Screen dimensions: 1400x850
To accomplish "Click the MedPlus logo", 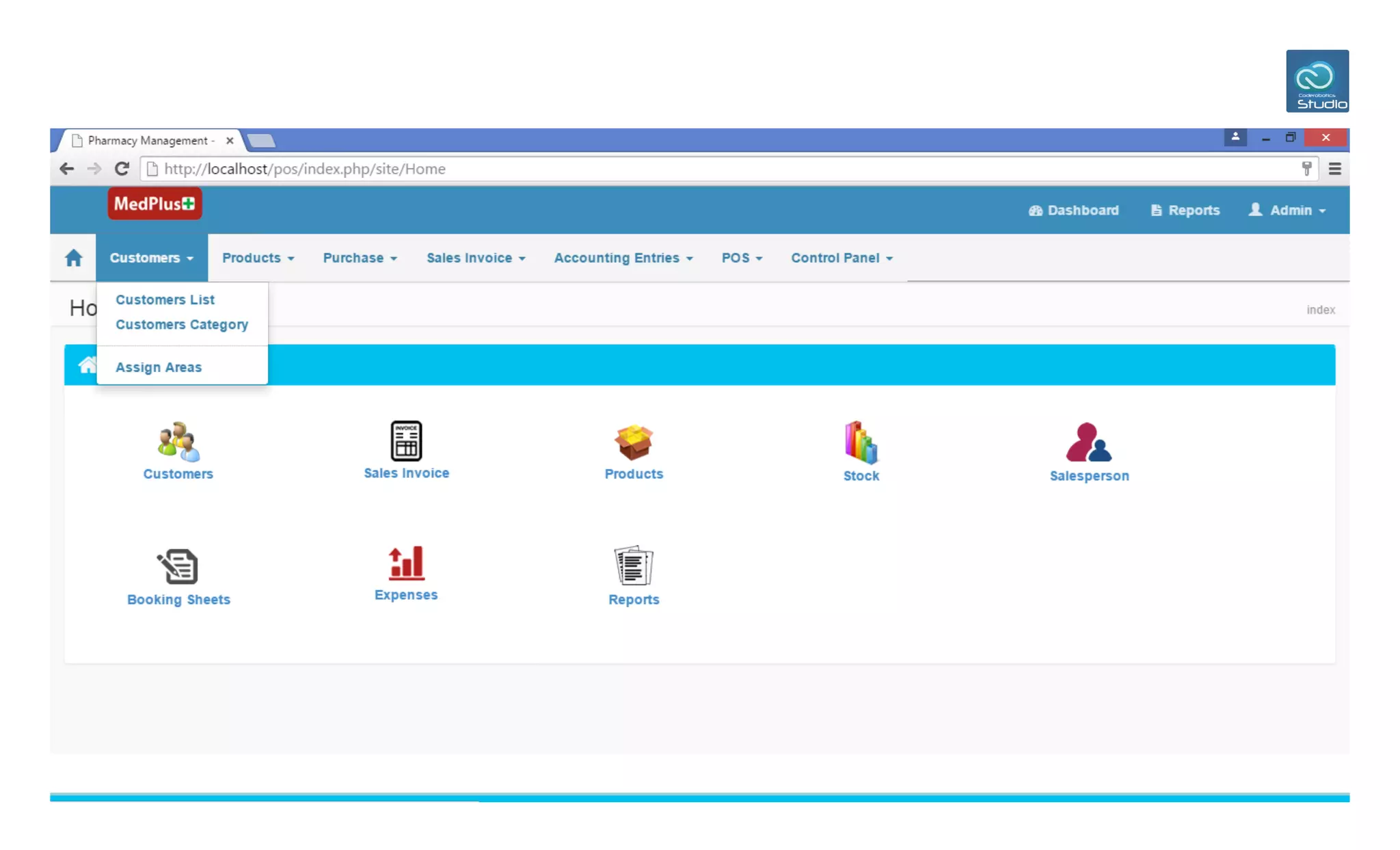I will [x=154, y=204].
